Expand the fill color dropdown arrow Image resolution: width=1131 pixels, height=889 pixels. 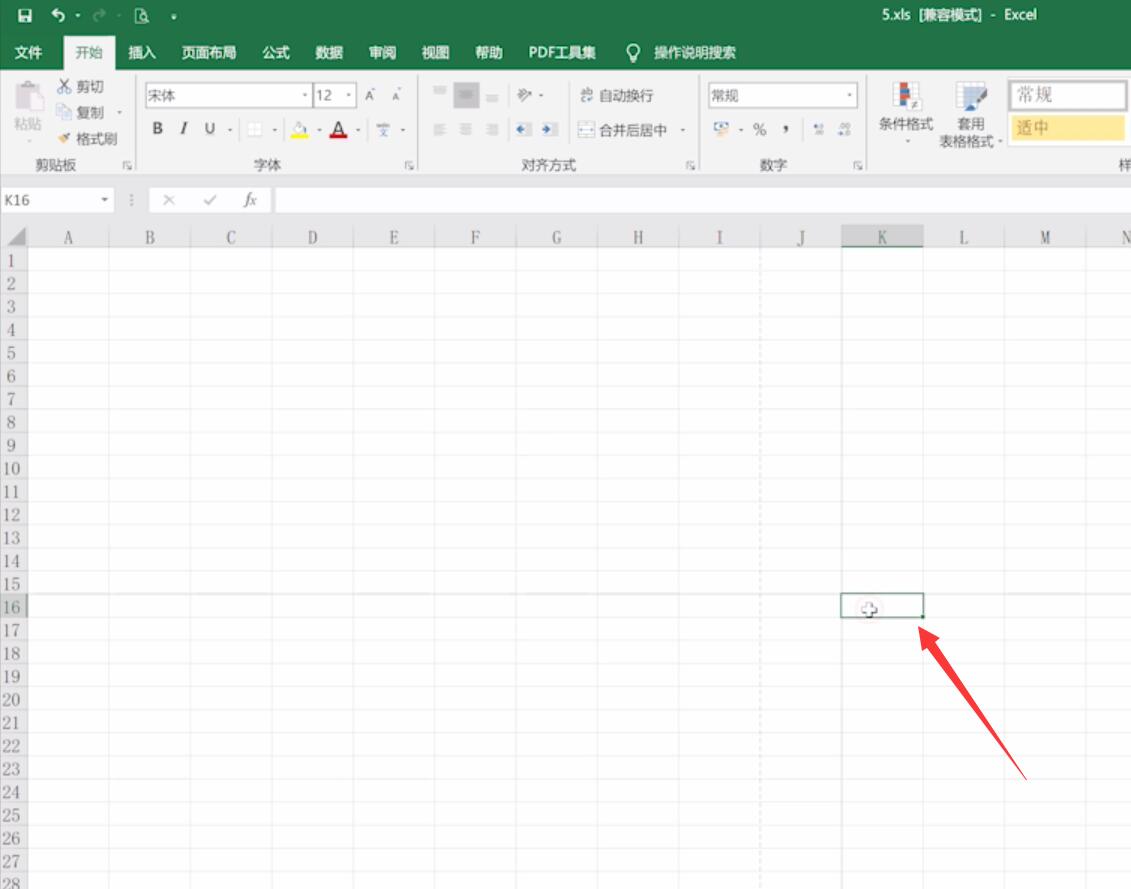click(x=320, y=130)
